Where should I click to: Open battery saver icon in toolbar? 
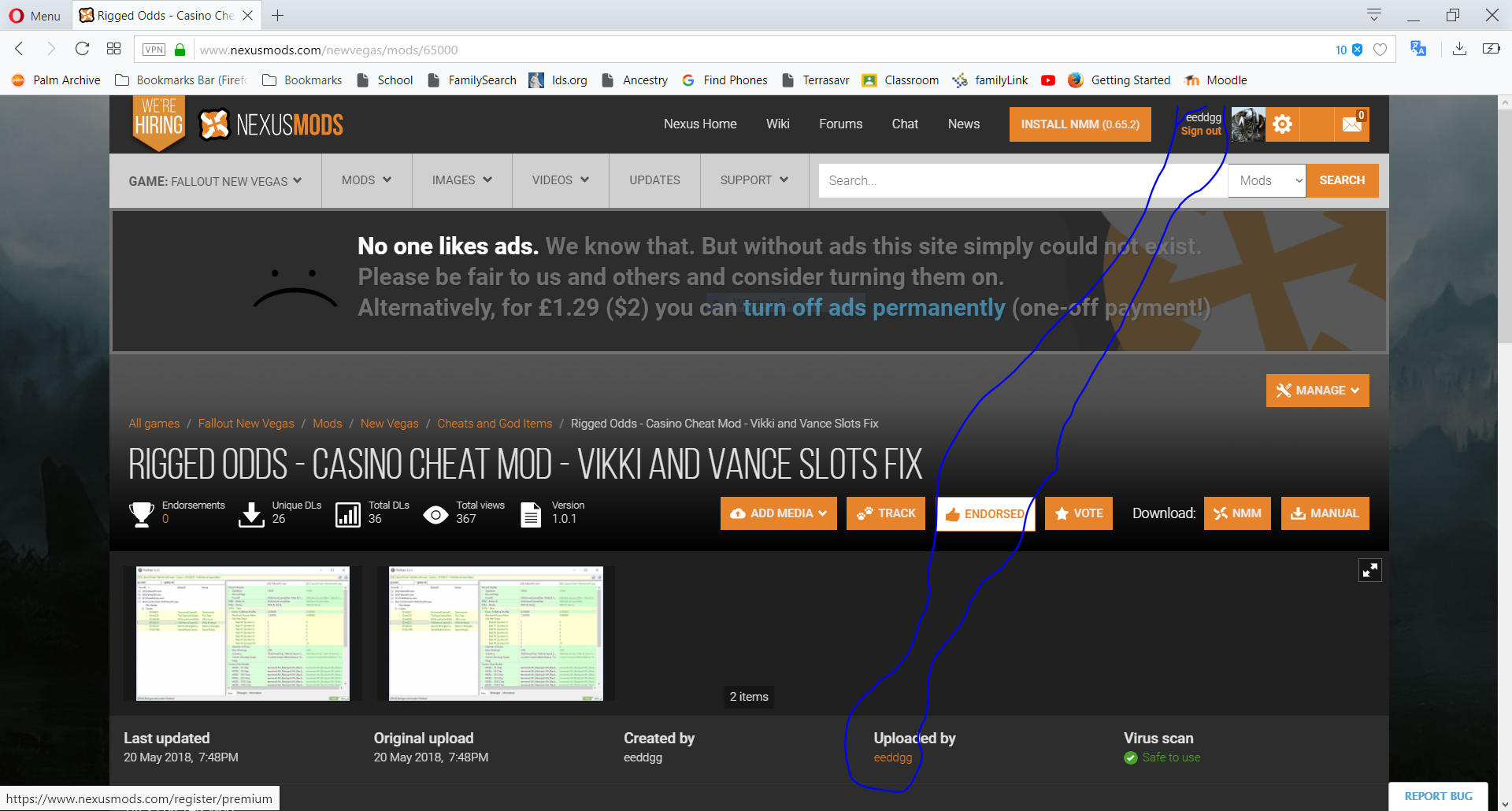coord(1492,49)
